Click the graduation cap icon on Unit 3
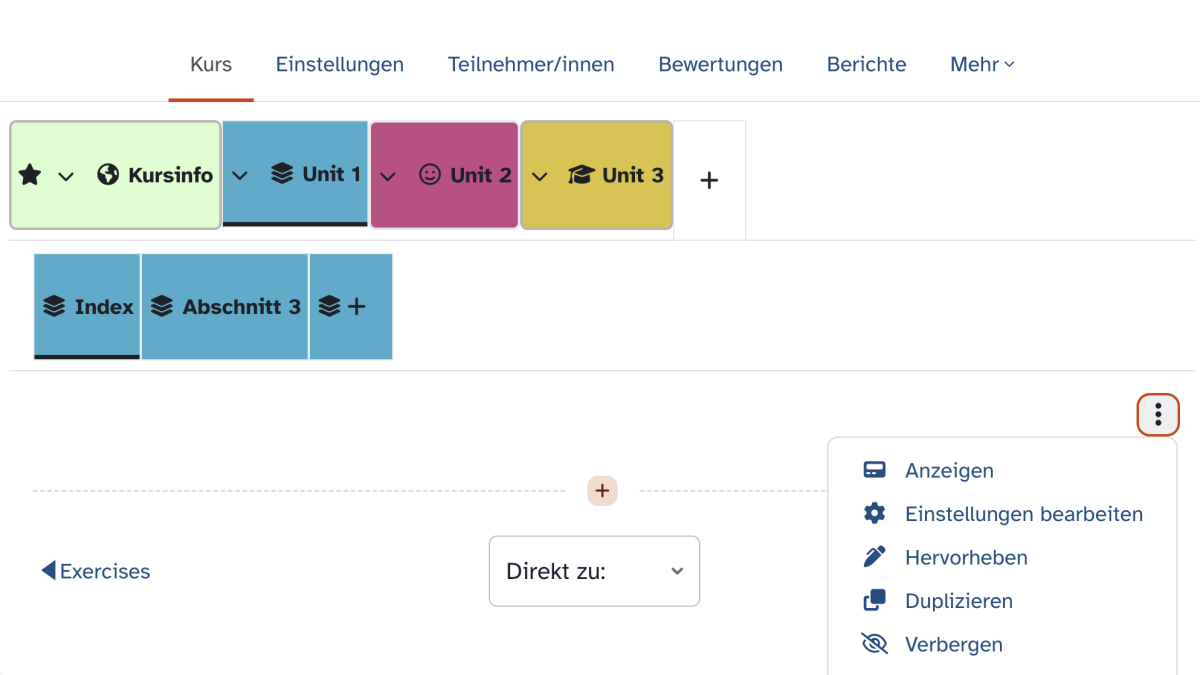Viewport: 1200px width, 675px height. [581, 175]
